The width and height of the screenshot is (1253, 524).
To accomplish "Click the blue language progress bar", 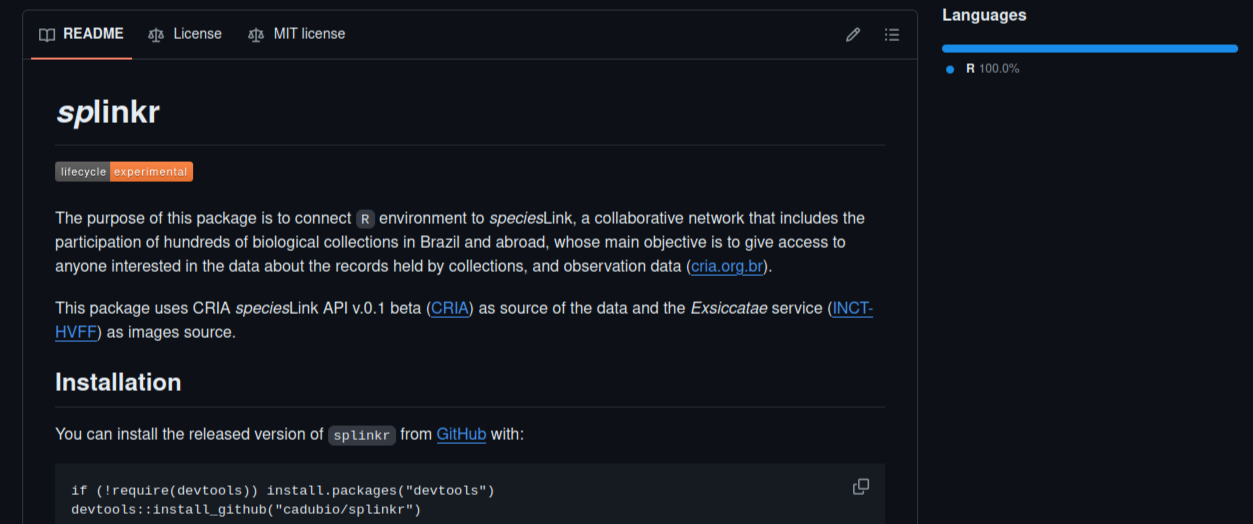I will [1089, 48].
